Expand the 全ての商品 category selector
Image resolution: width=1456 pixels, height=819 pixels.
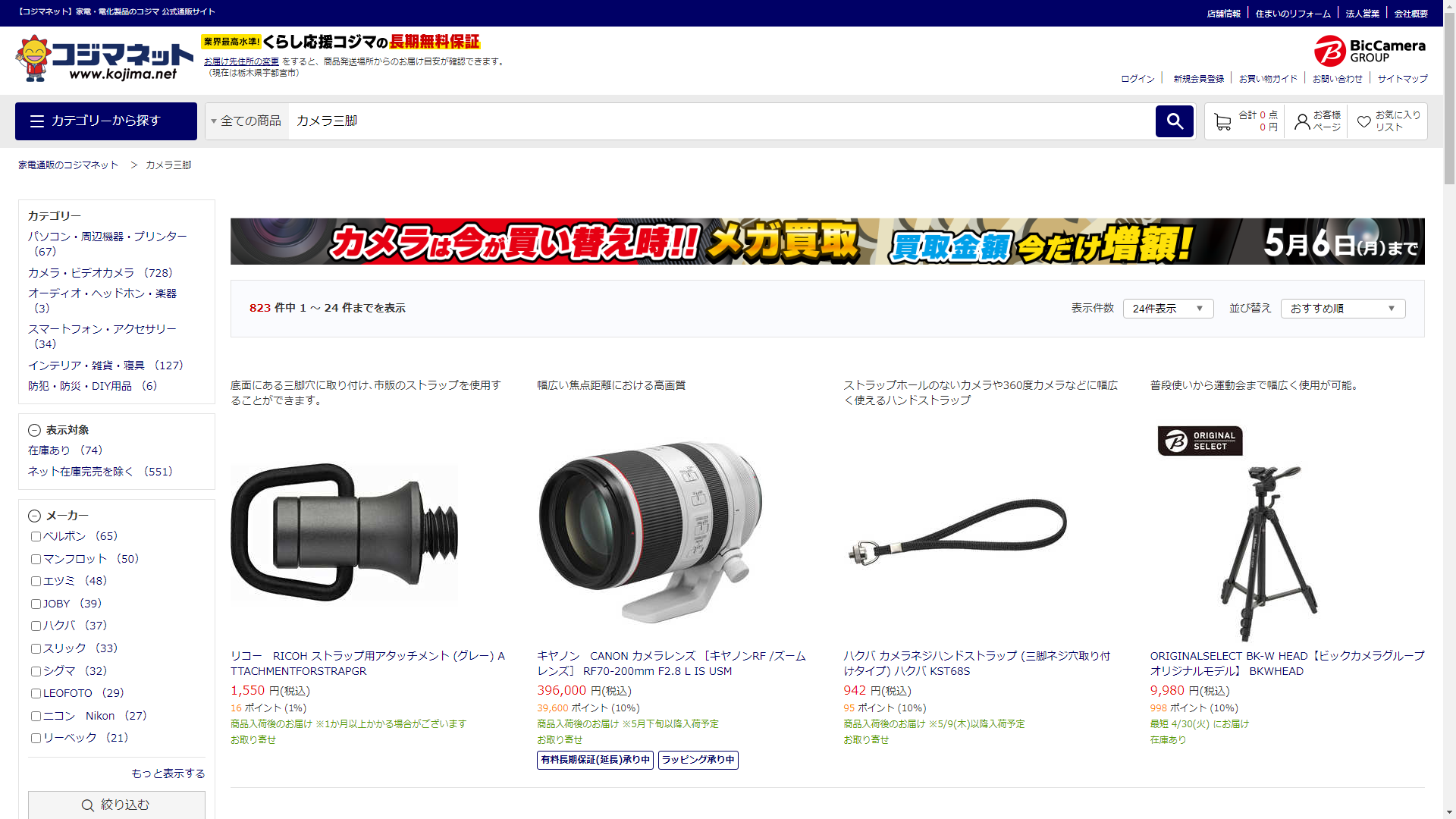coord(246,121)
